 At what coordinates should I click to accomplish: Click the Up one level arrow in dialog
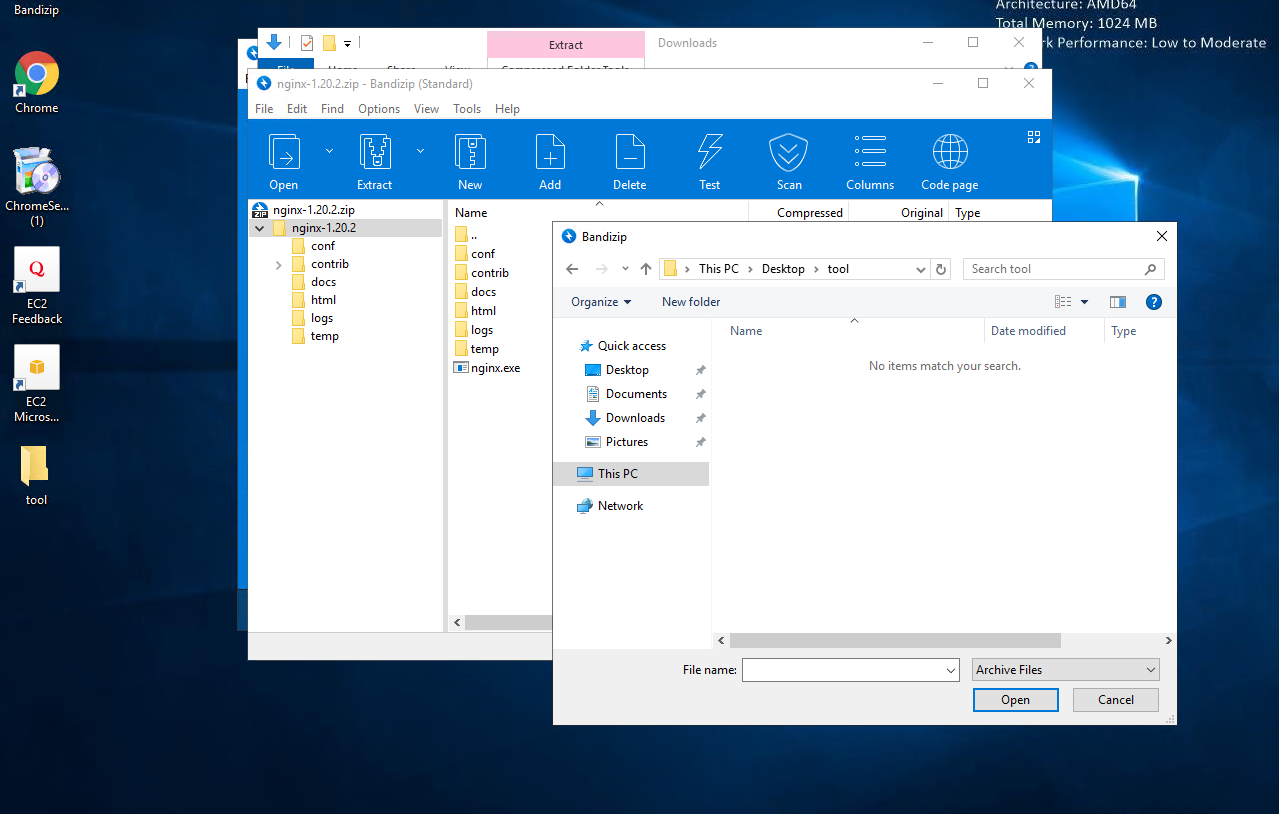tap(646, 269)
